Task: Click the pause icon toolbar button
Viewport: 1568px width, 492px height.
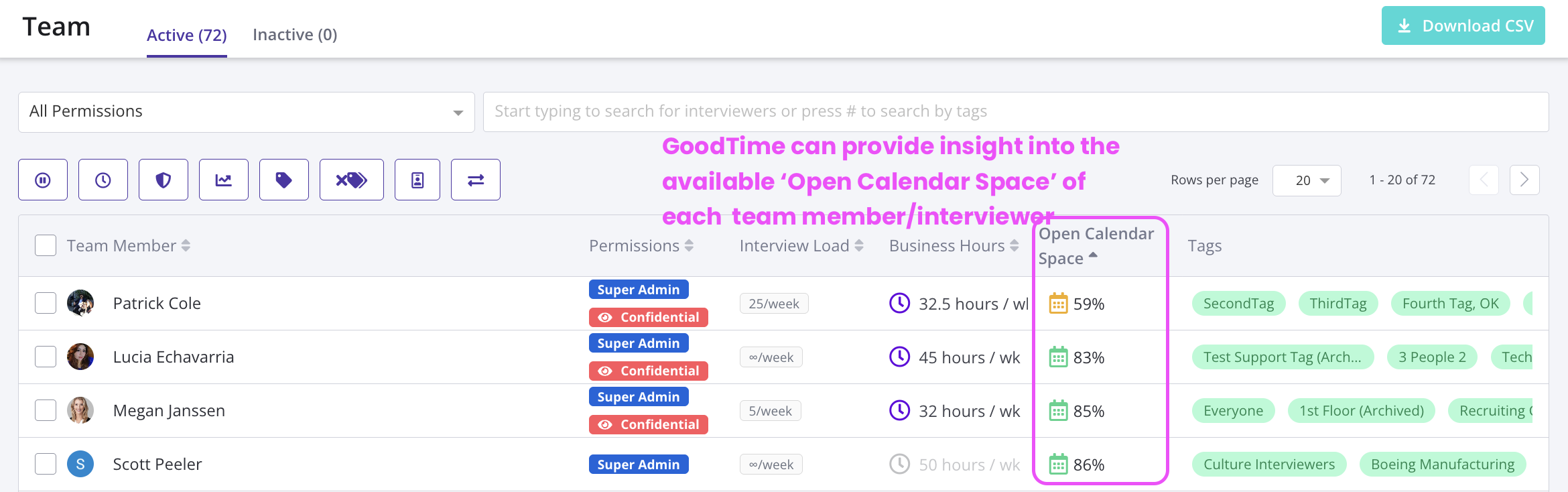Action: [43, 180]
